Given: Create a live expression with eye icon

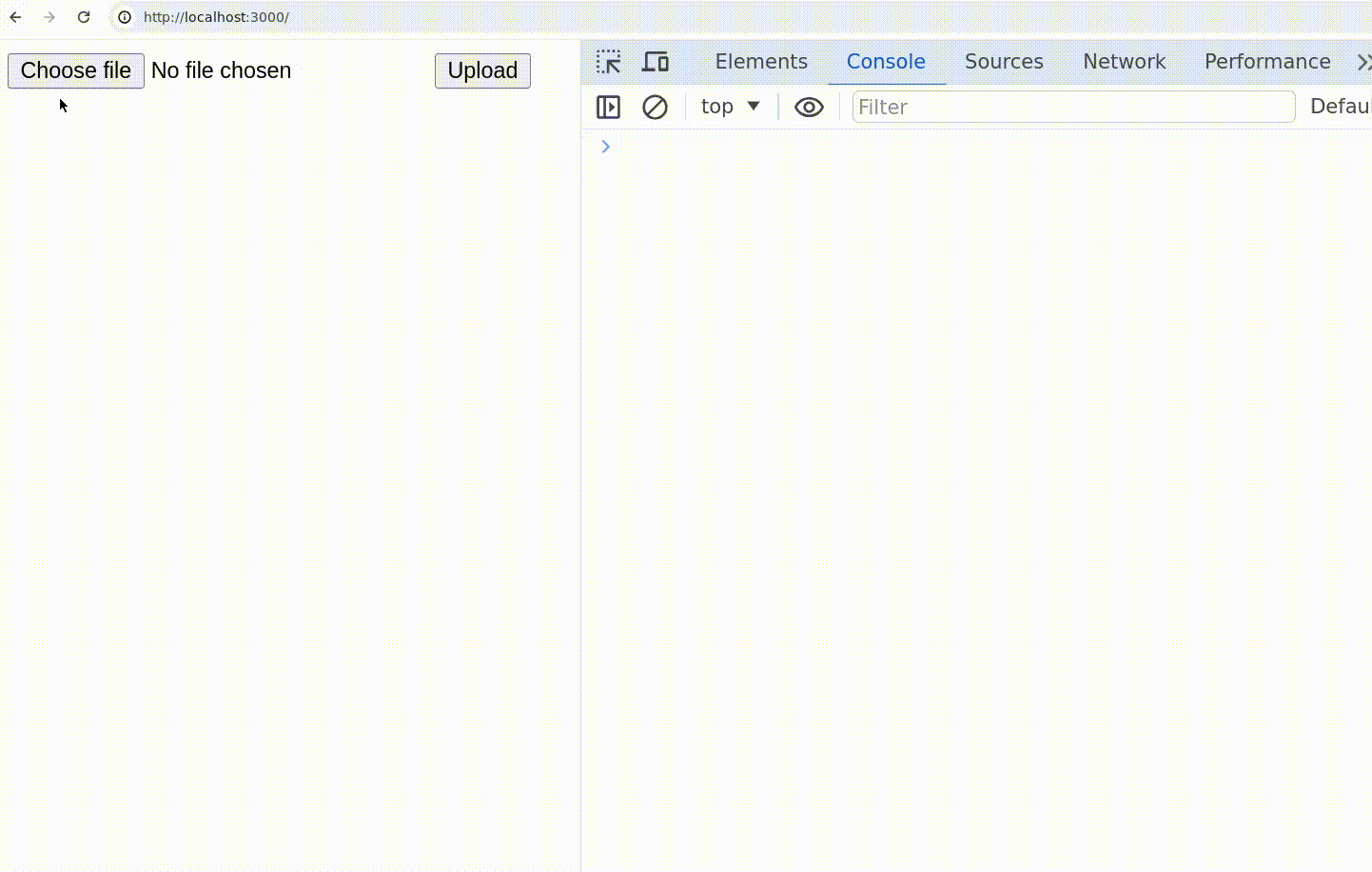Looking at the screenshot, I should click(x=809, y=107).
